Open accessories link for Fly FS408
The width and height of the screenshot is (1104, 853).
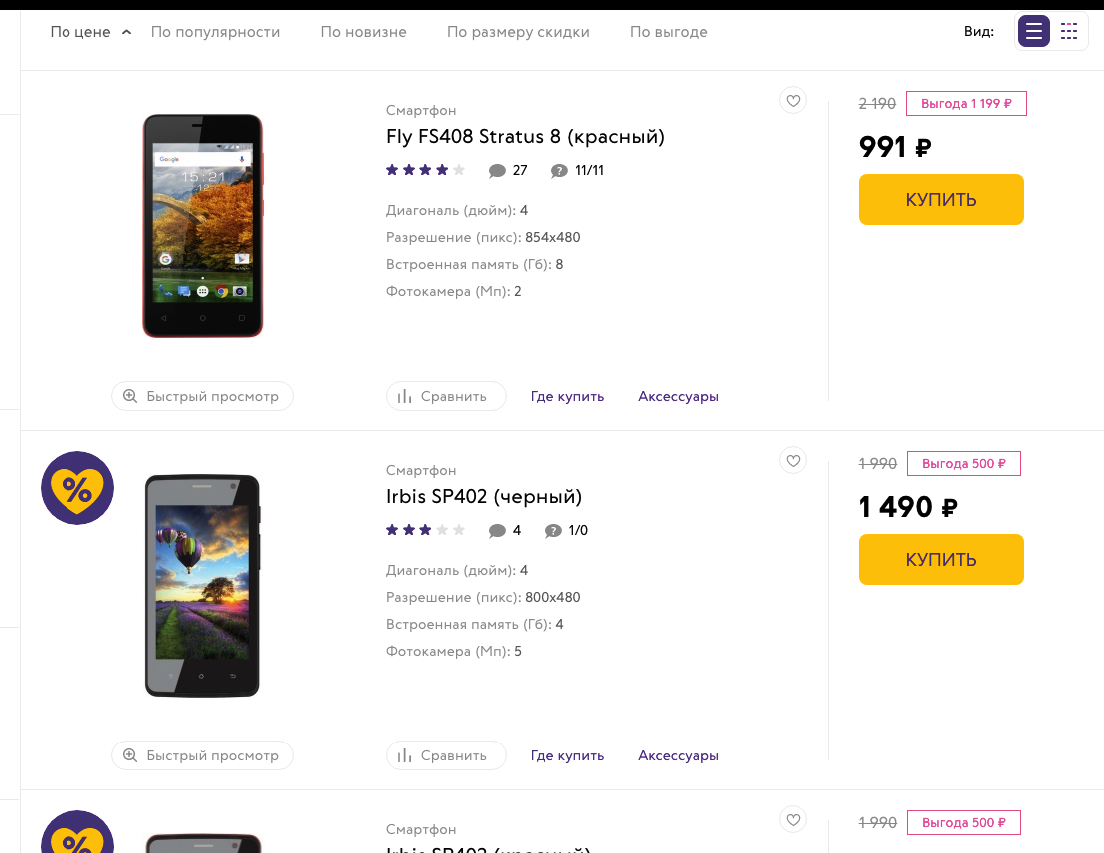click(x=678, y=396)
